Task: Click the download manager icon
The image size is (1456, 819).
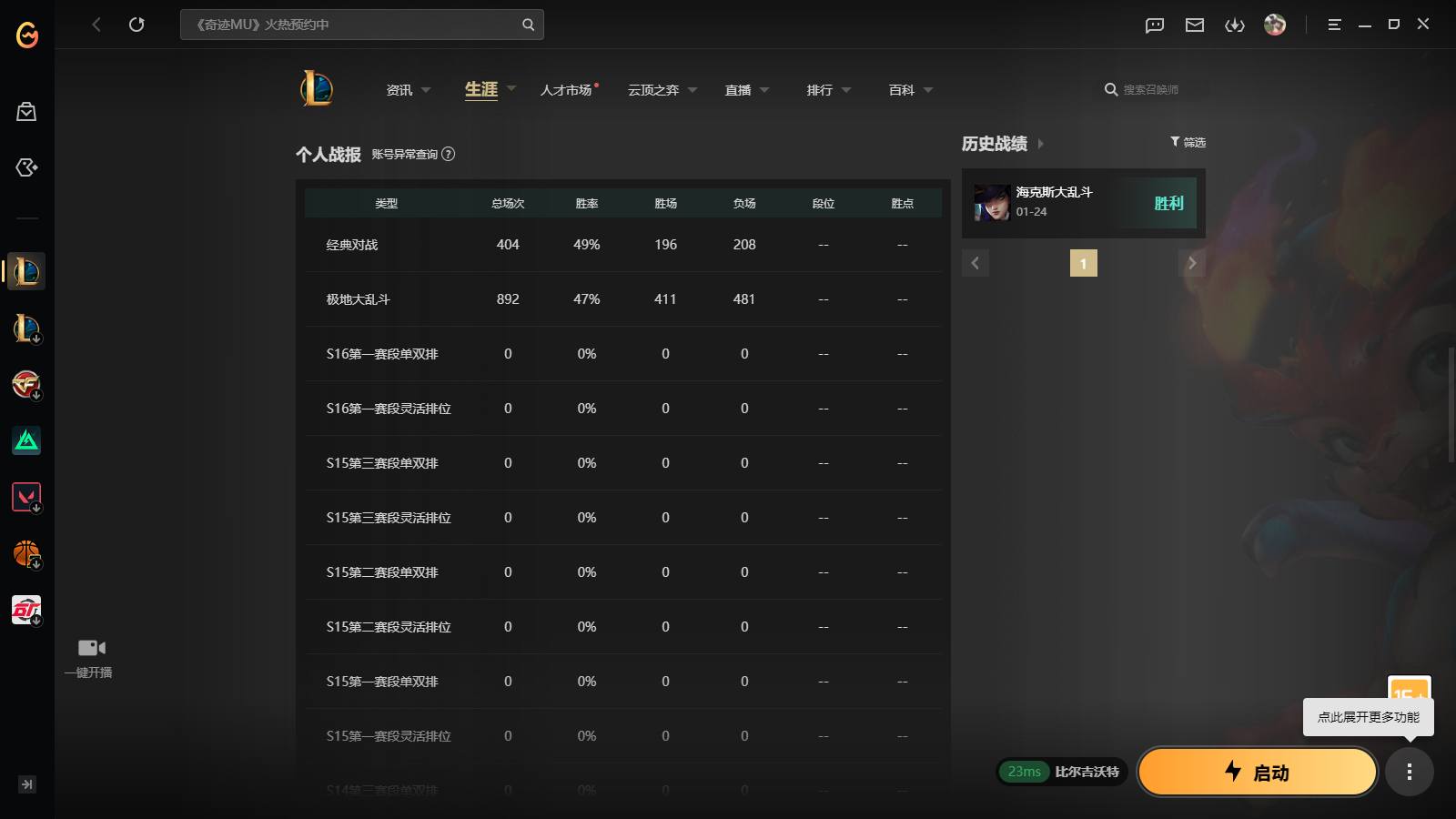Action: (x=1235, y=25)
